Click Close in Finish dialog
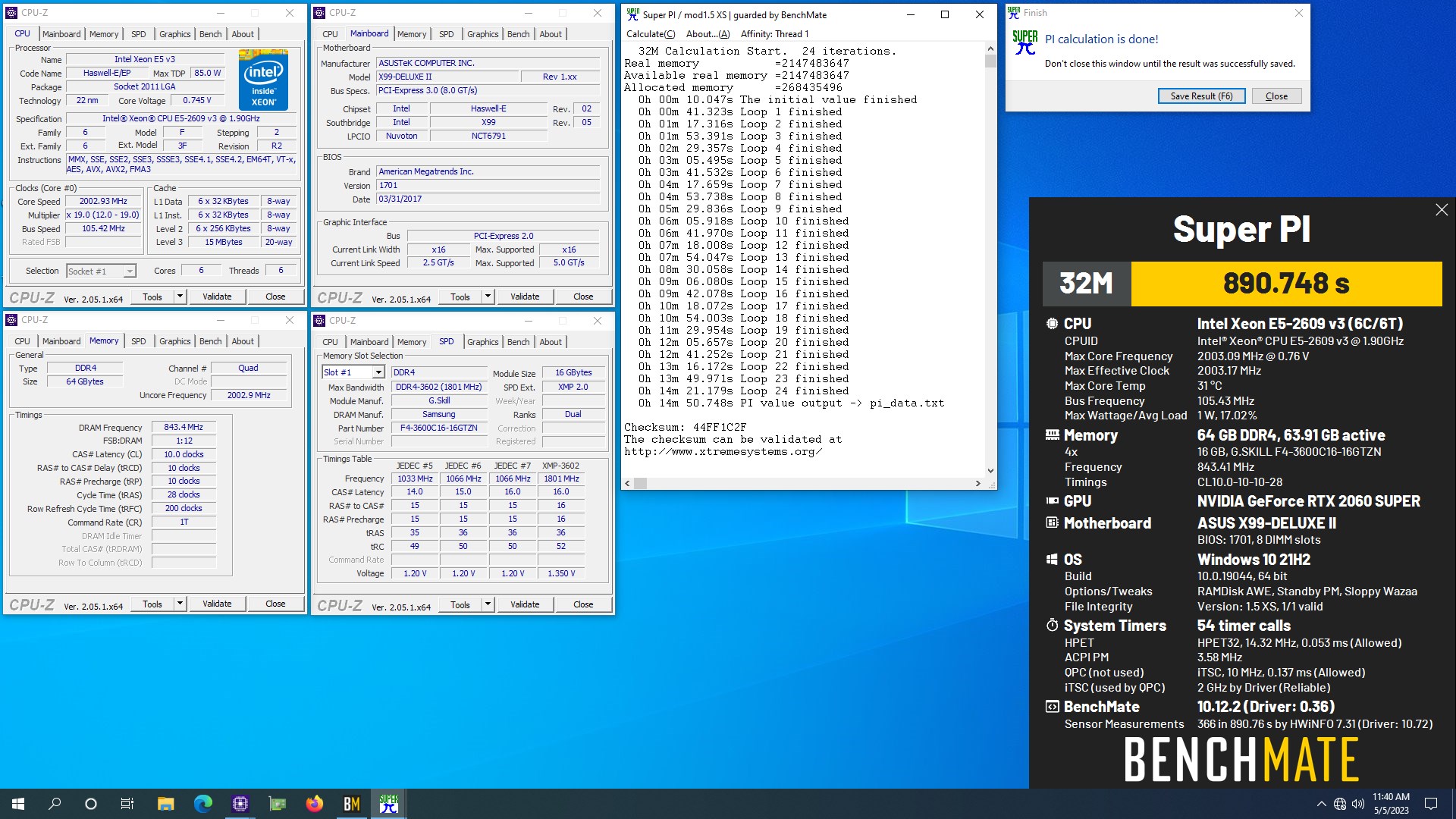 point(1276,96)
